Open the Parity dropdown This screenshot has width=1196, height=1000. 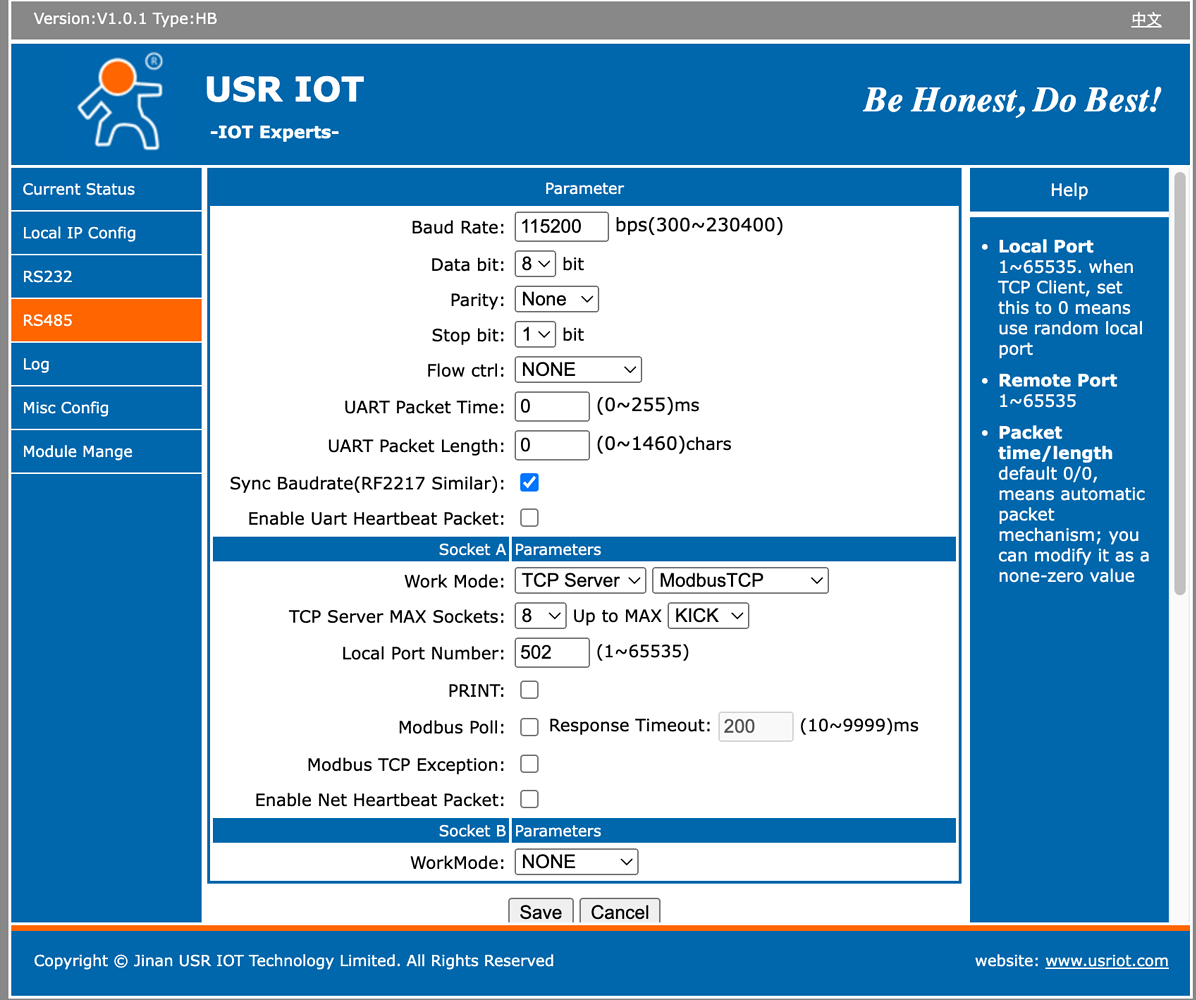pyautogui.click(x=556, y=298)
